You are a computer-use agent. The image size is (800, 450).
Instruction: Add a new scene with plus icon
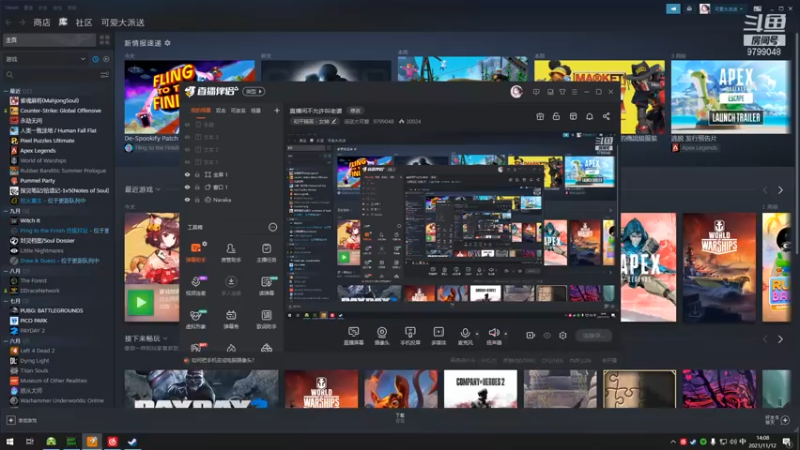pos(277,110)
